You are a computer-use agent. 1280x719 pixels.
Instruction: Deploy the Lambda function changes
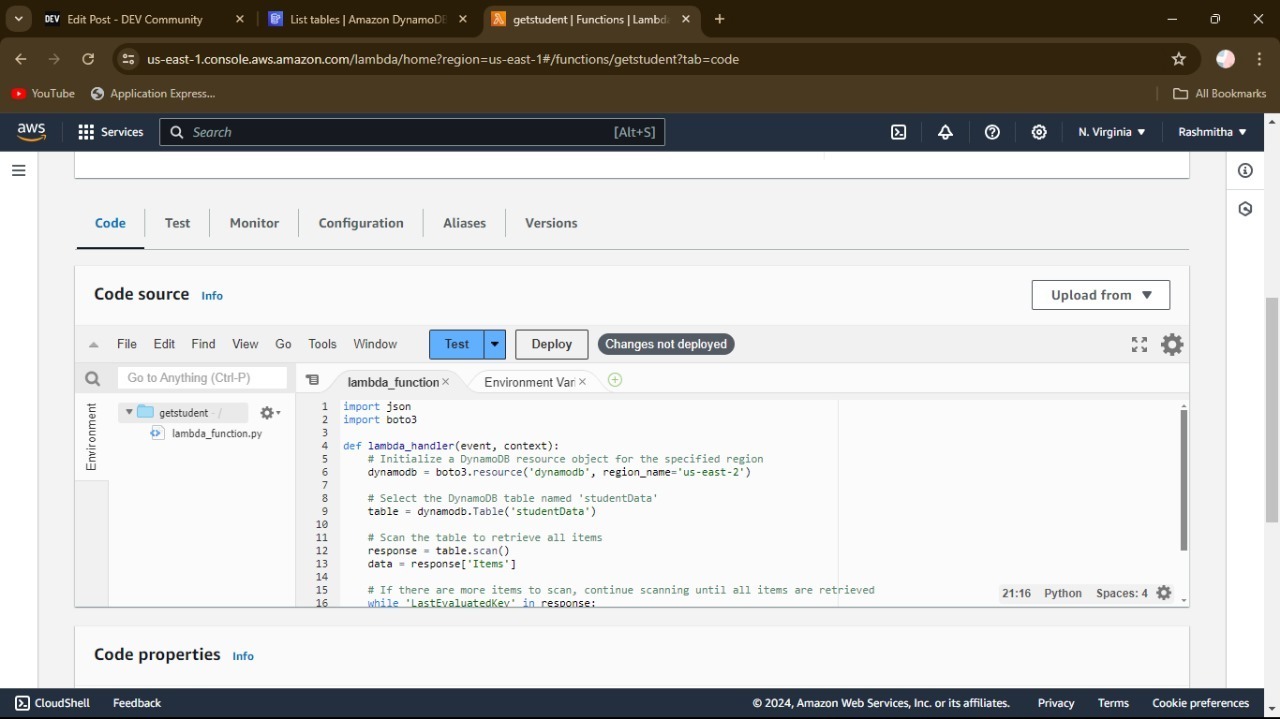(551, 344)
